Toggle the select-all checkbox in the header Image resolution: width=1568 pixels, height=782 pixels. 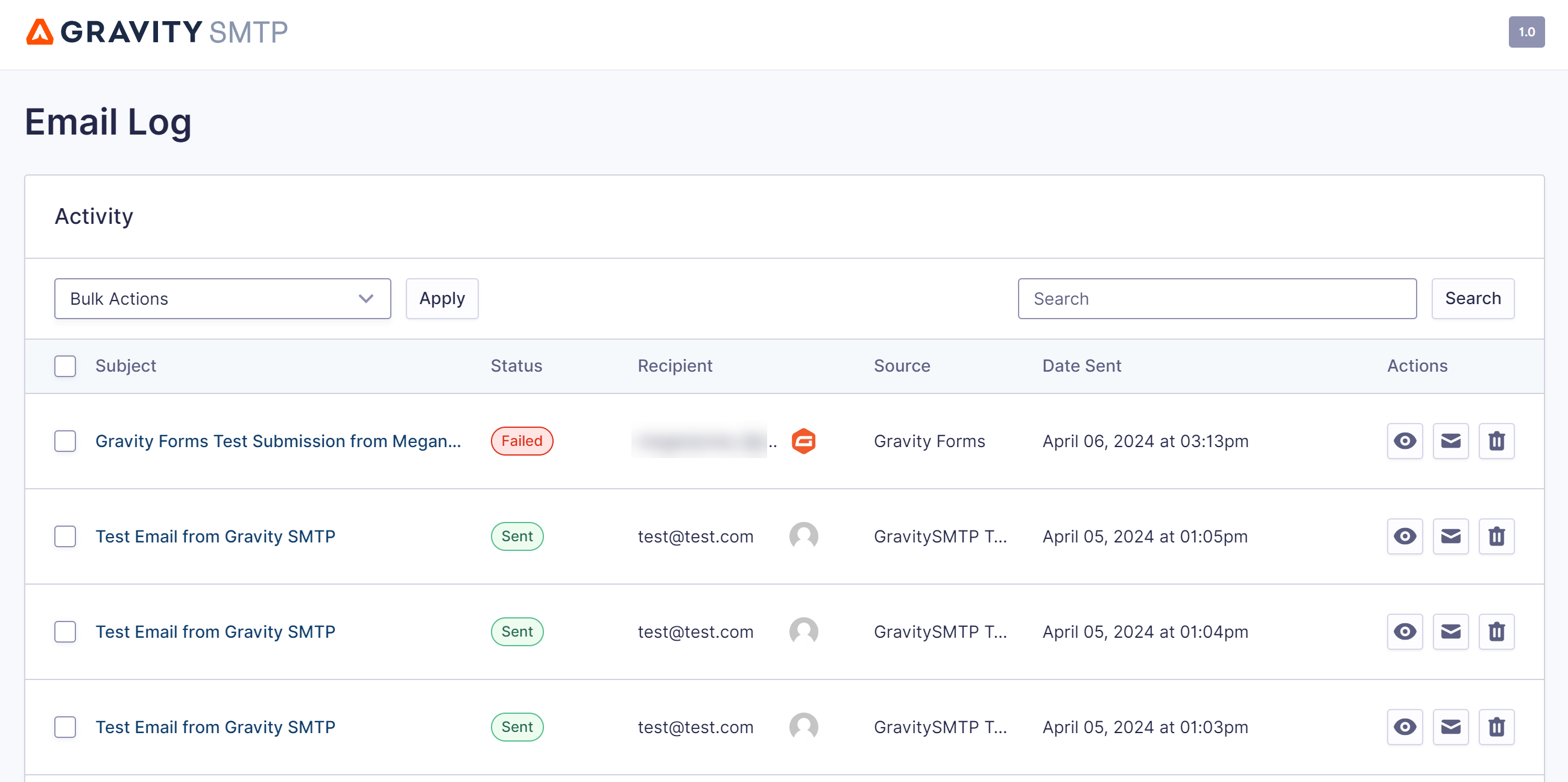65,366
